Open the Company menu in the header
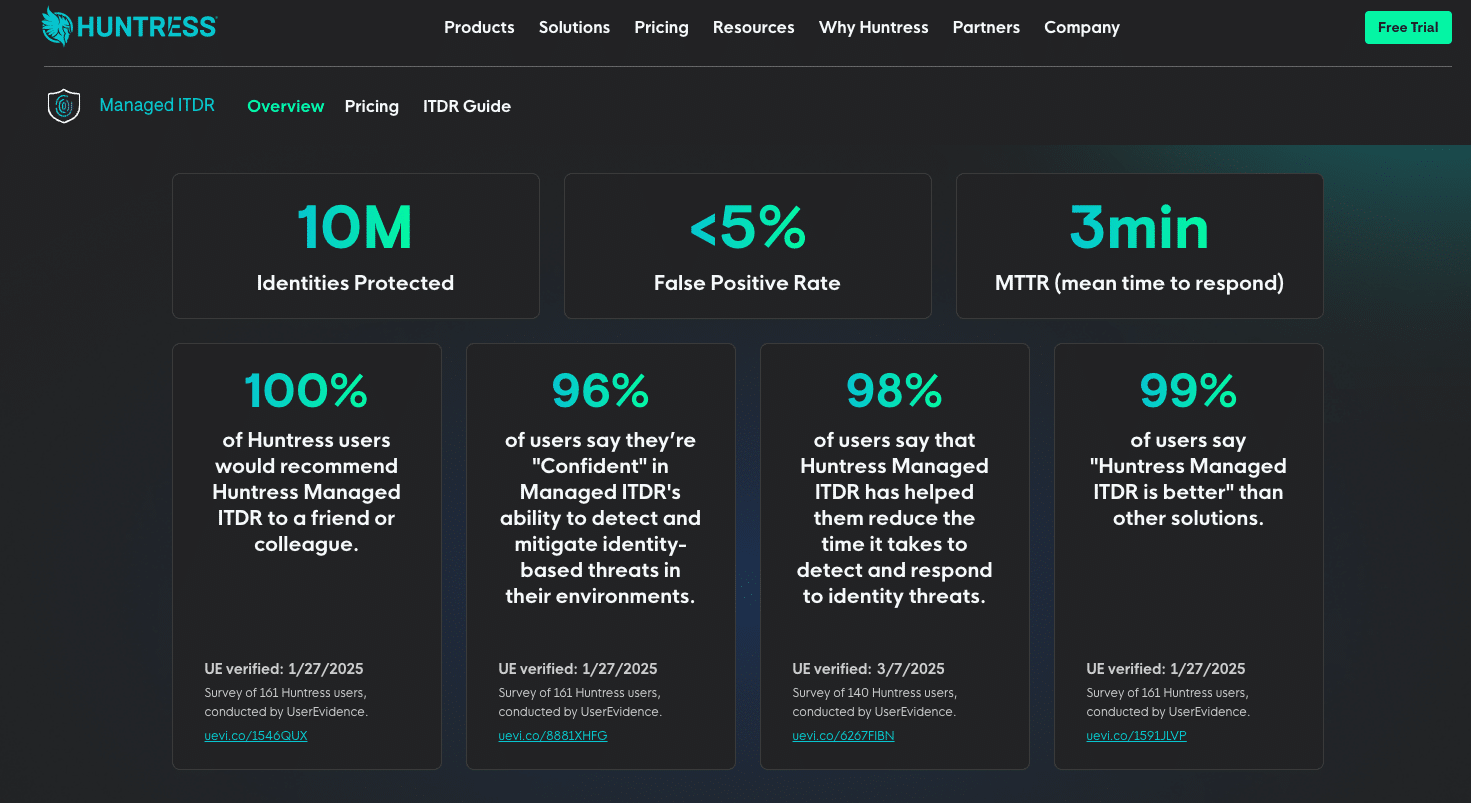The width and height of the screenshot is (1471, 803). (x=1081, y=27)
